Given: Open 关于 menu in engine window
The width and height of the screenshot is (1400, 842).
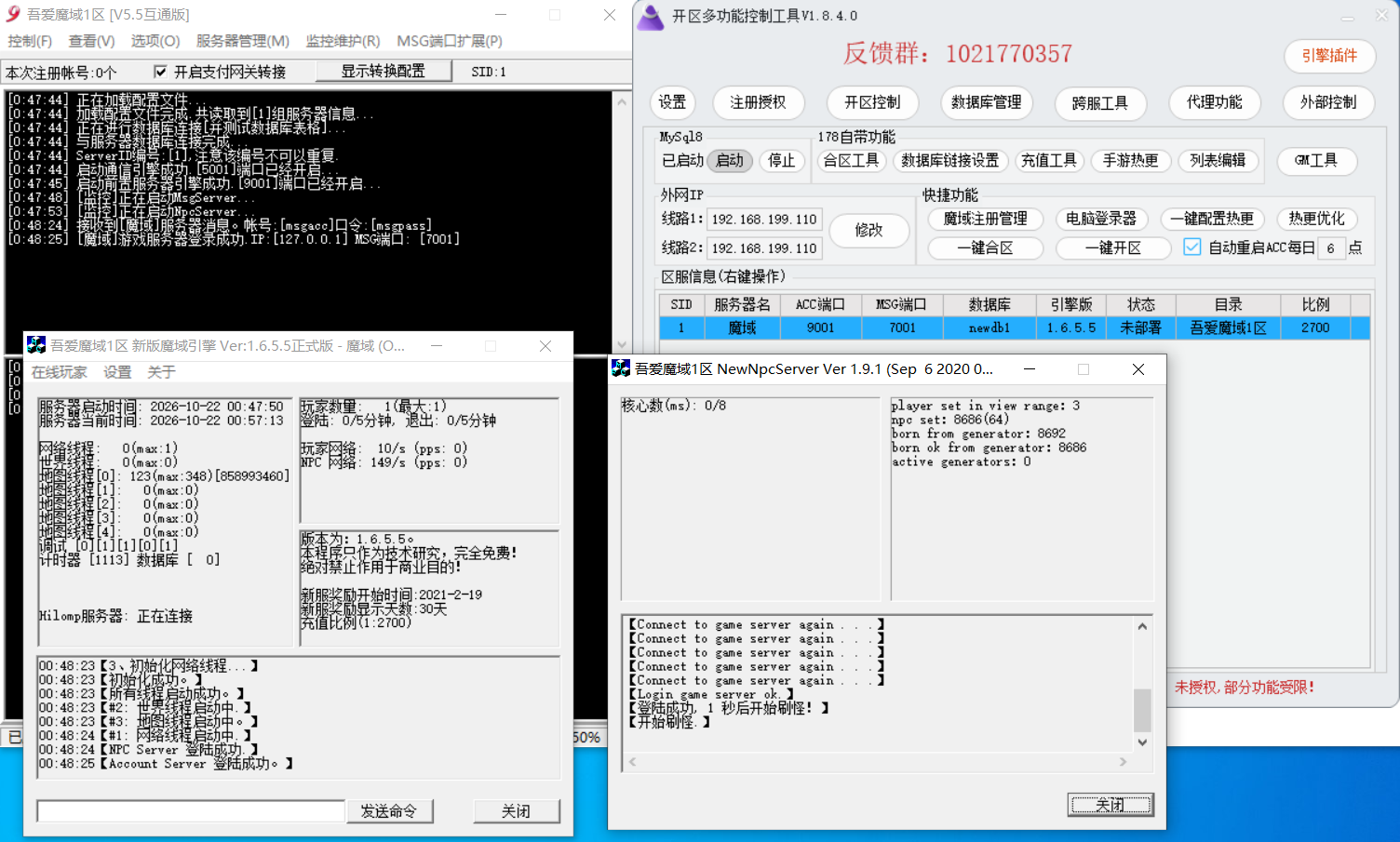Looking at the screenshot, I should pos(161,372).
